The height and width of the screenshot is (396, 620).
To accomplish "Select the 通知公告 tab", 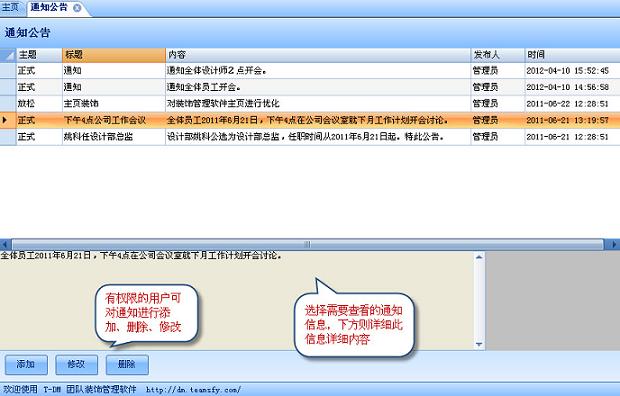I will [x=49, y=7].
